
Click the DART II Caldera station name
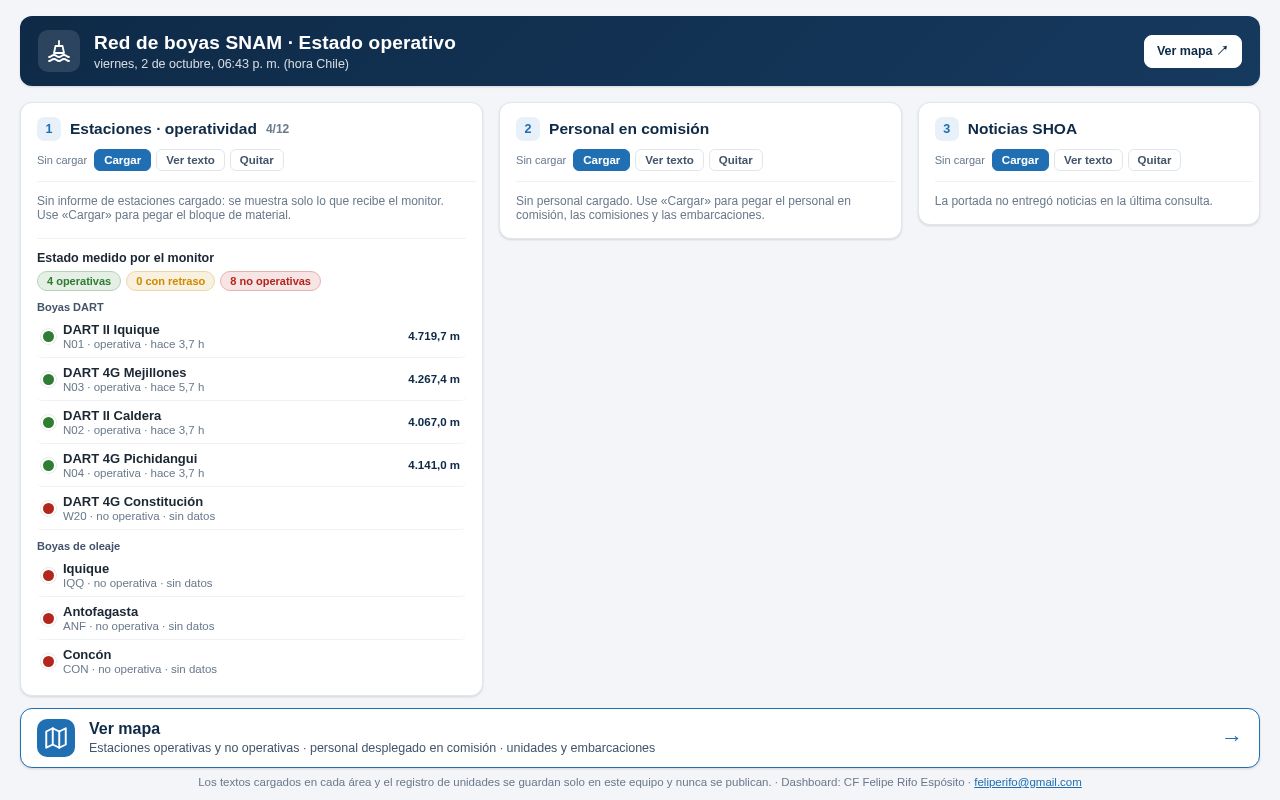[x=112, y=415]
